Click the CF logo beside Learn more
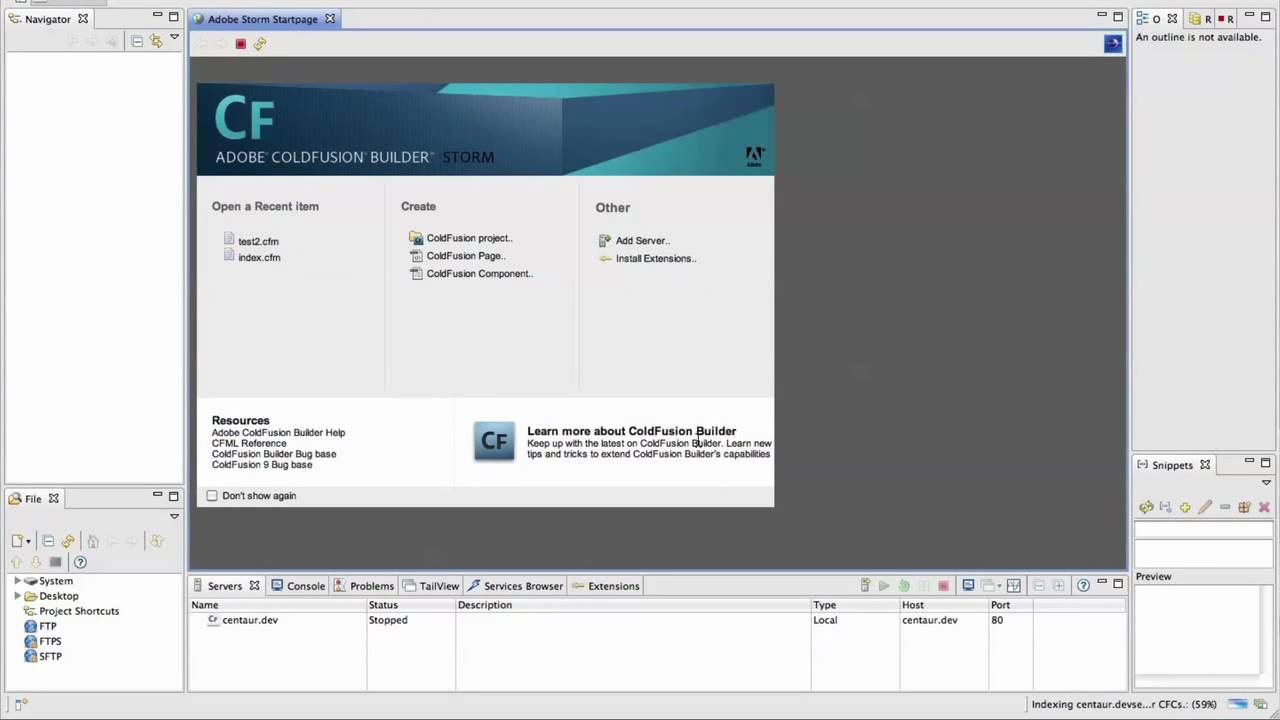The height and width of the screenshot is (720, 1280). tap(494, 441)
